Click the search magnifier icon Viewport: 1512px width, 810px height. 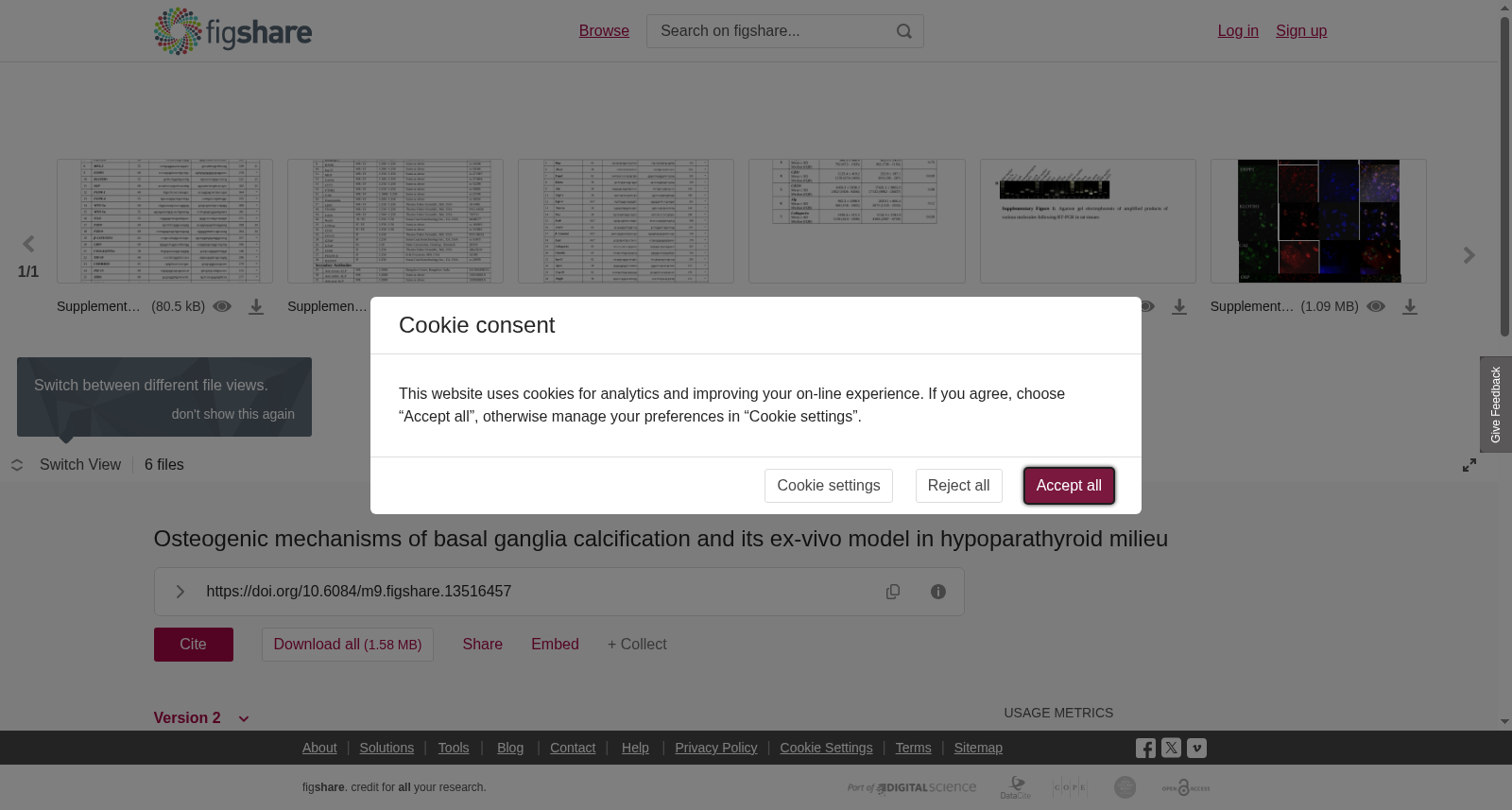pyautogui.click(x=904, y=31)
